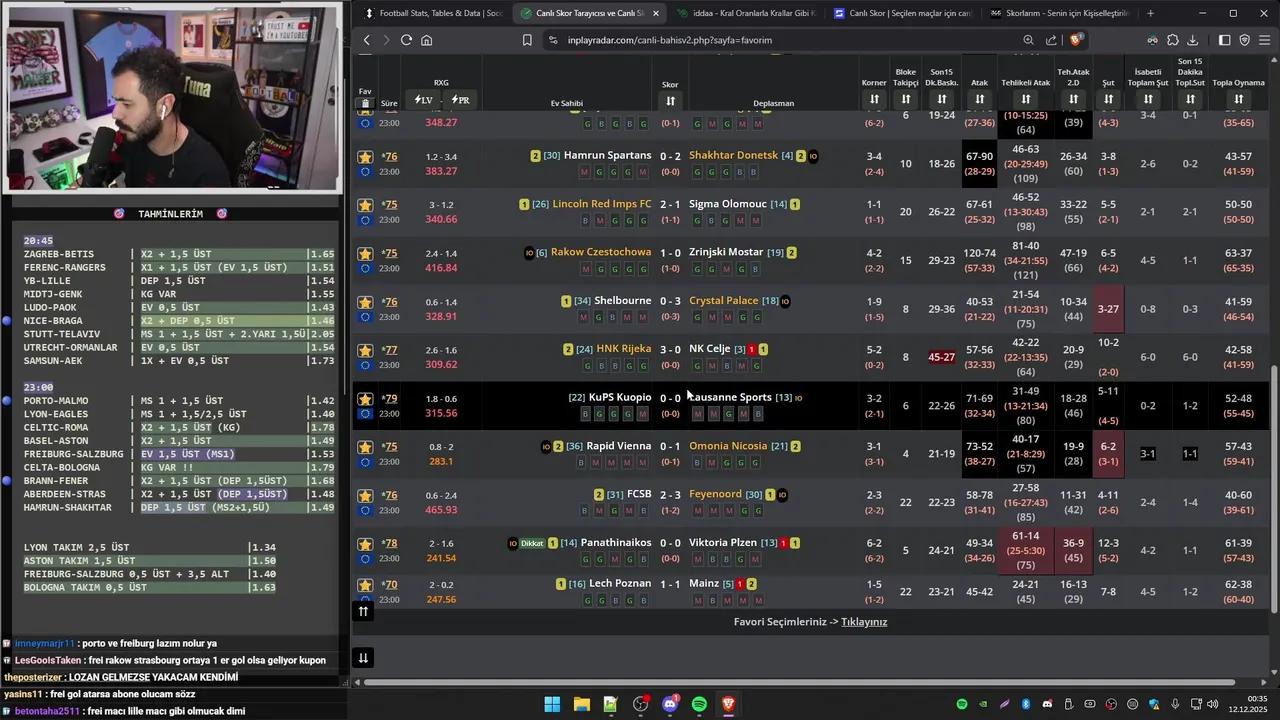Image resolution: width=1280 pixels, height=720 pixels.
Task: Open Shakhtar Donetsk team link
Action: 733,155
